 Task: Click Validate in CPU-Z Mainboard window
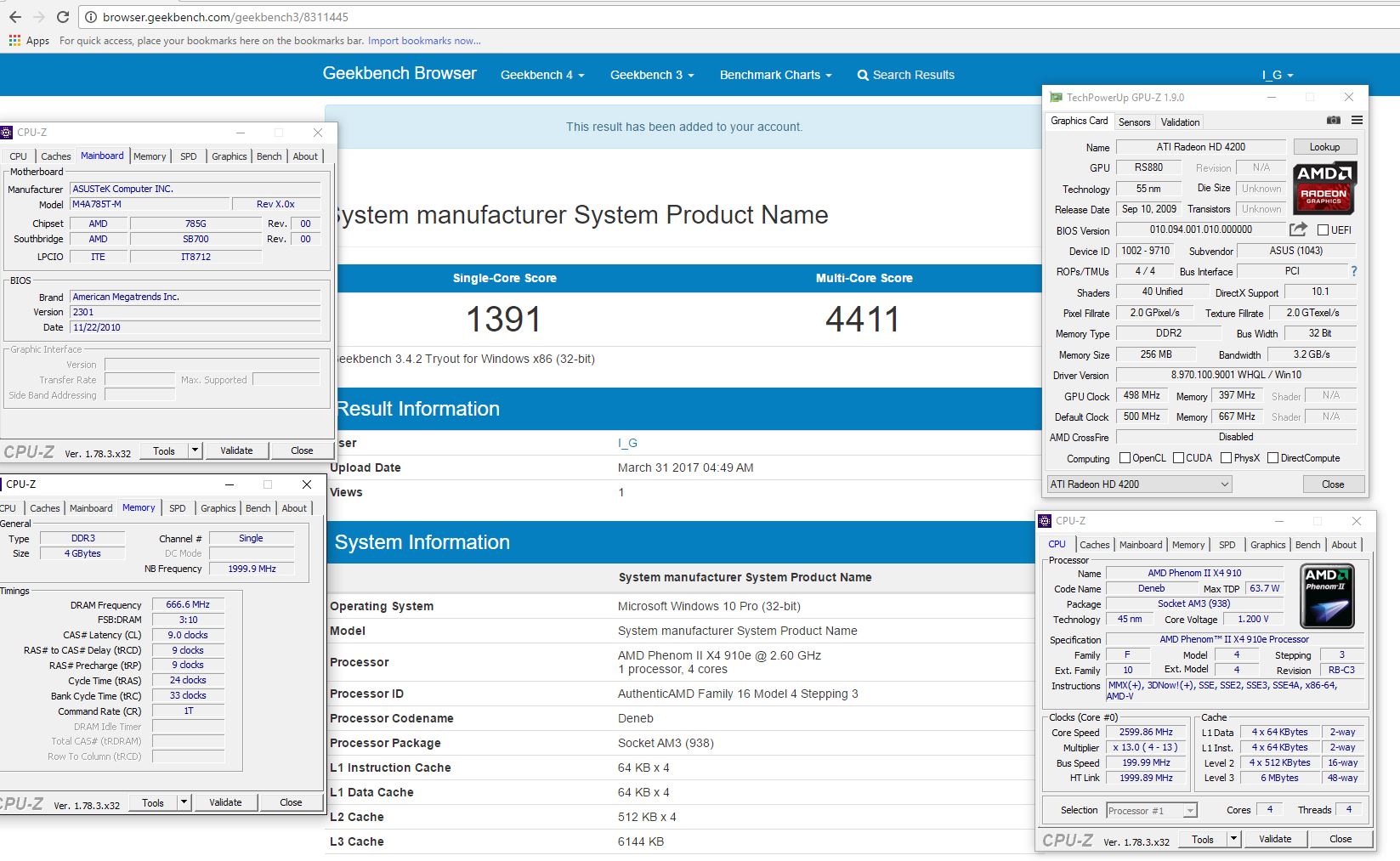(236, 450)
